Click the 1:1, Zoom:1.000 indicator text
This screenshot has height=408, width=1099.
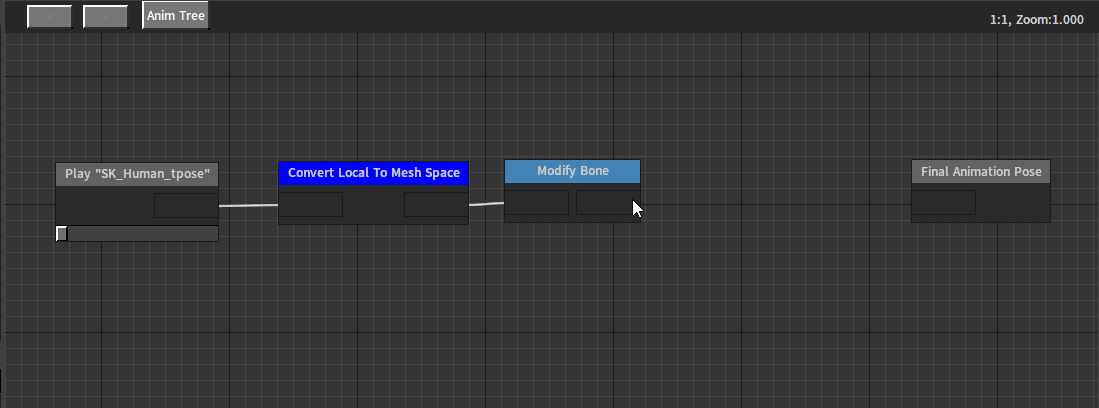(1037, 20)
